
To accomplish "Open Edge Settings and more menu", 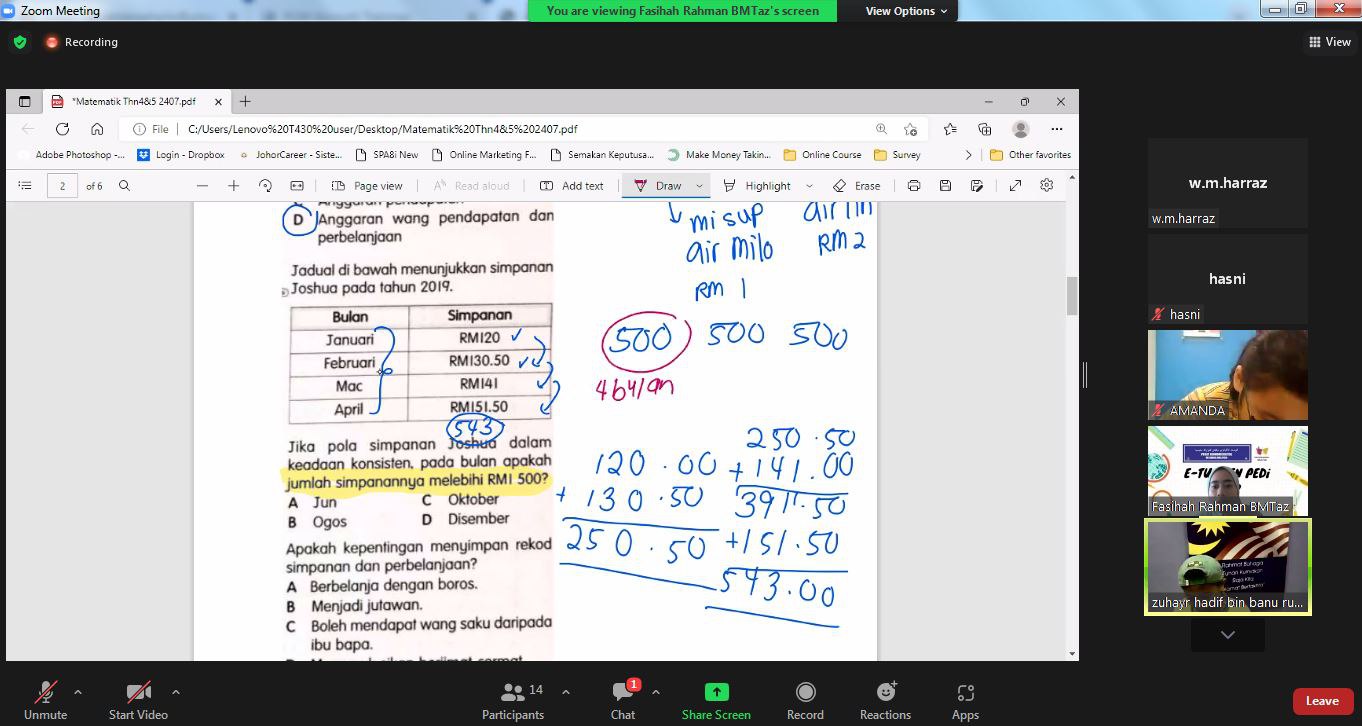I will click(x=1057, y=129).
